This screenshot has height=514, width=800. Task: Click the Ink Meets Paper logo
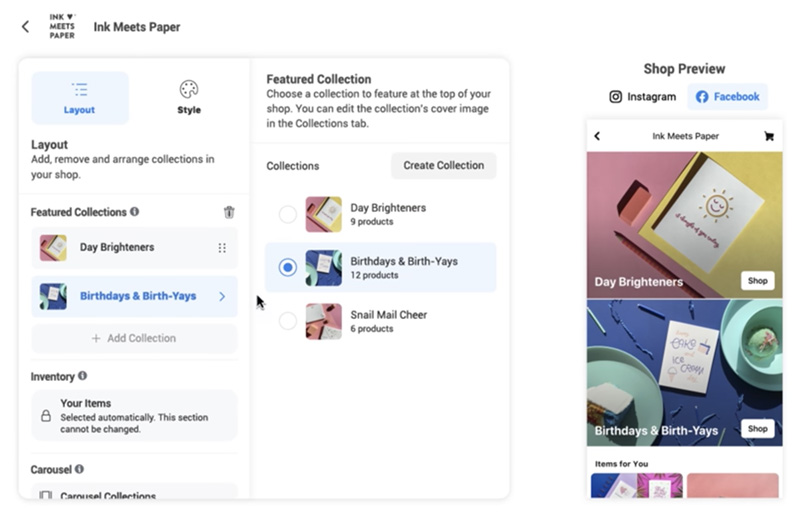tap(62, 27)
